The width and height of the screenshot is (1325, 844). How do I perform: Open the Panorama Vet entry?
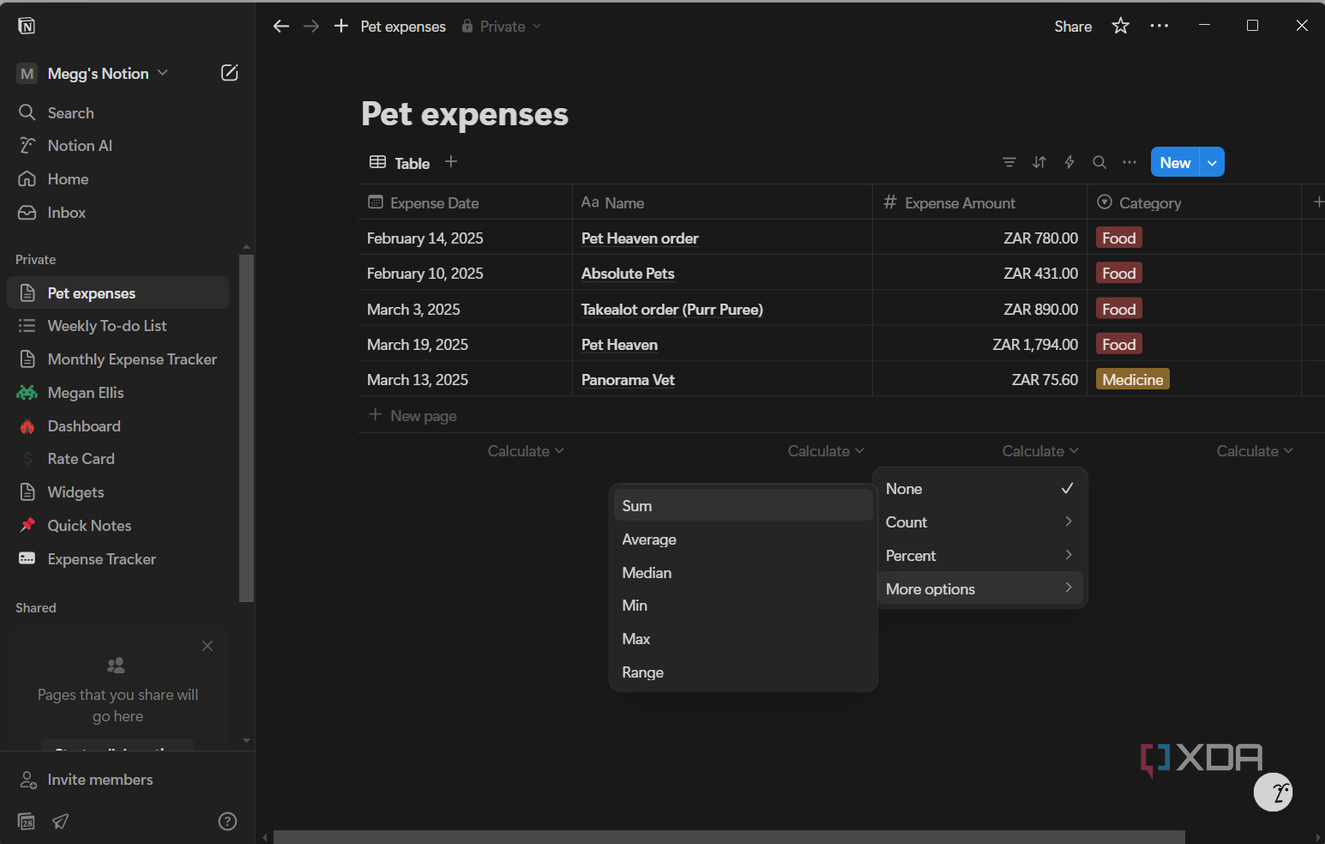(628, 380)
